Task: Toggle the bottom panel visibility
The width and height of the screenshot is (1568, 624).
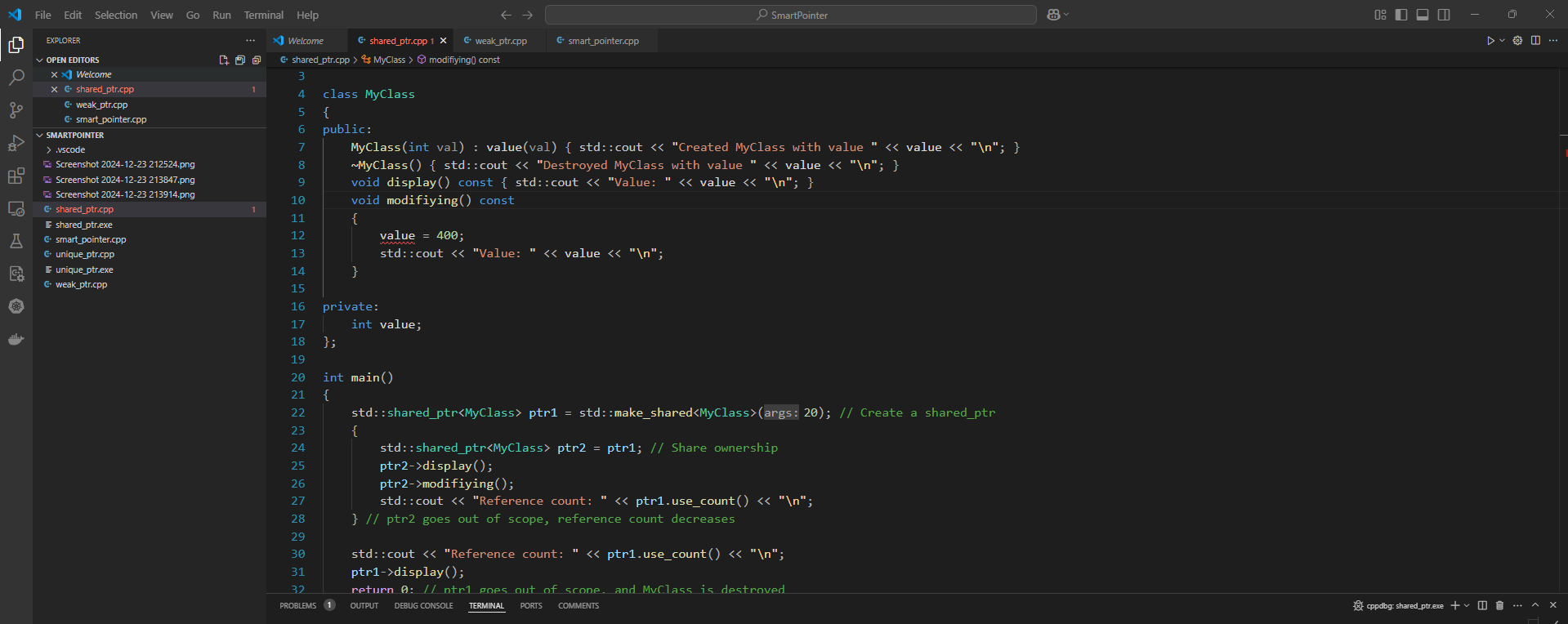Action: (1423, 15)
